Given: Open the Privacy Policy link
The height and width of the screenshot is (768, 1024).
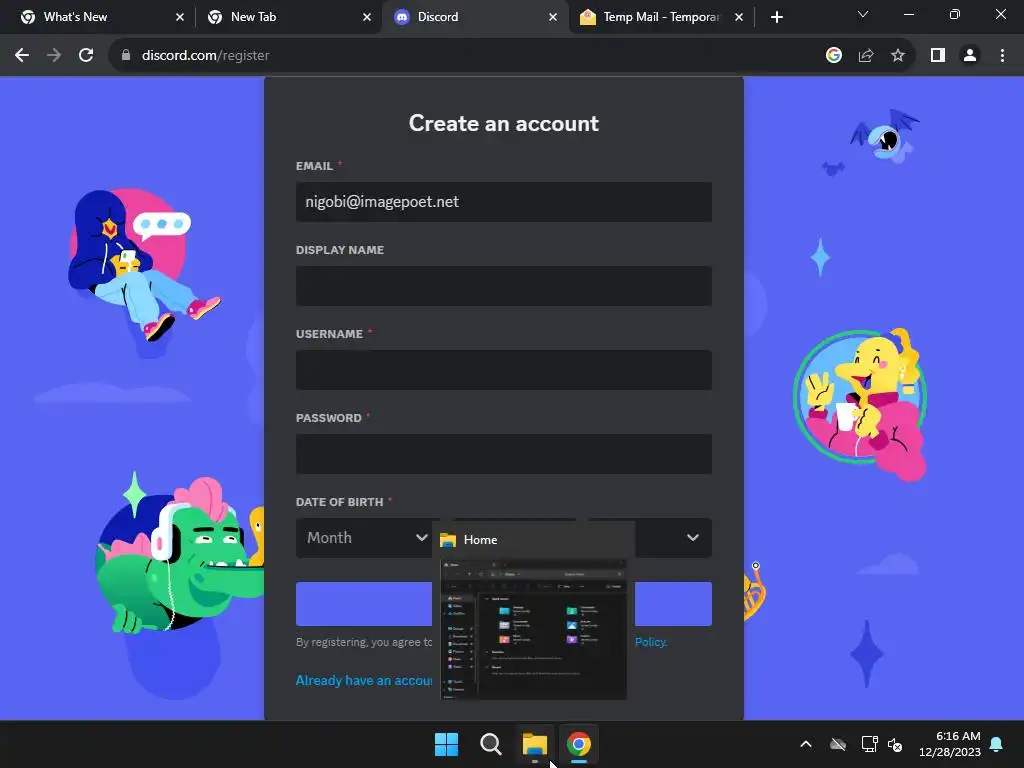Looking at the screenshot, I should coord(651,642).
